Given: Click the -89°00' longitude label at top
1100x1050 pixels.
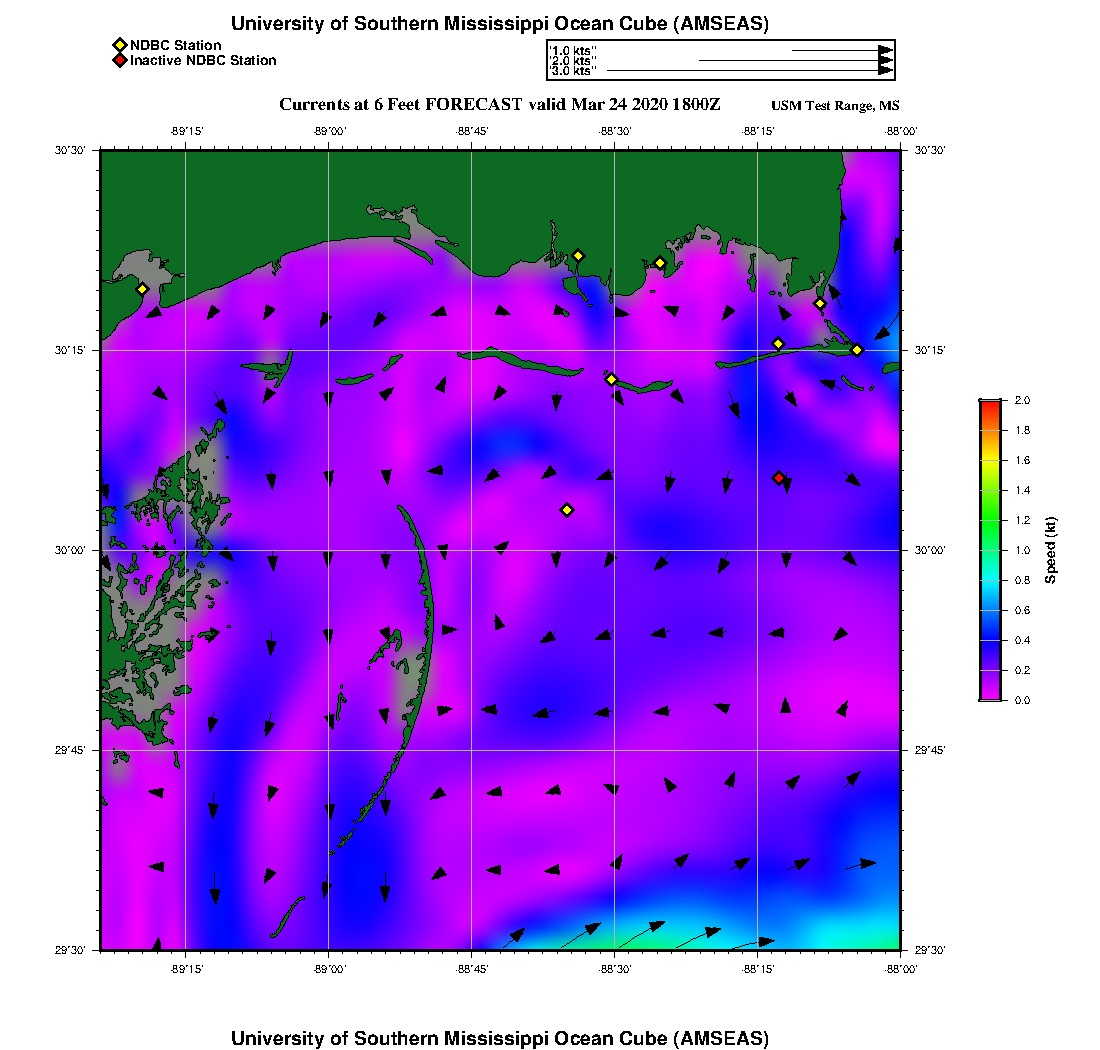Looking at the screenshot, I should 328,131.
